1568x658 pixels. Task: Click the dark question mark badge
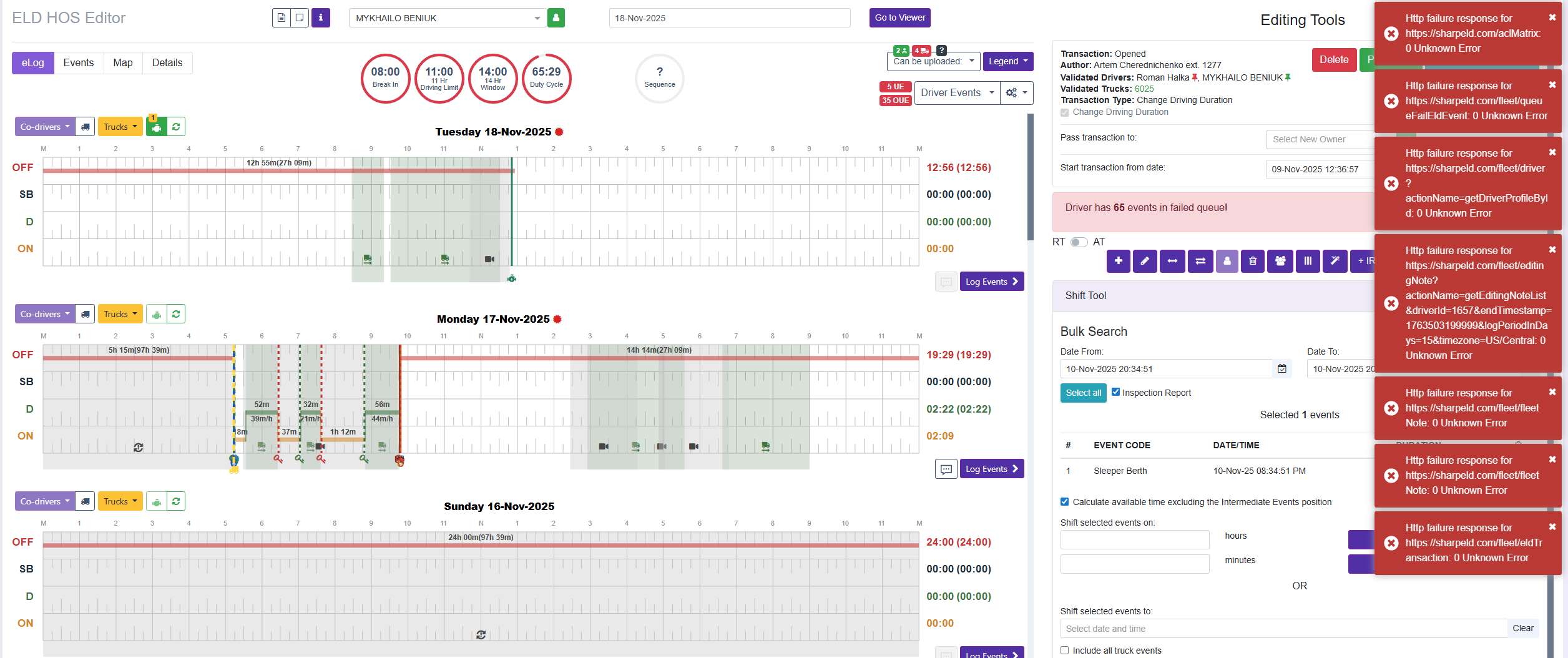(942, 51)
